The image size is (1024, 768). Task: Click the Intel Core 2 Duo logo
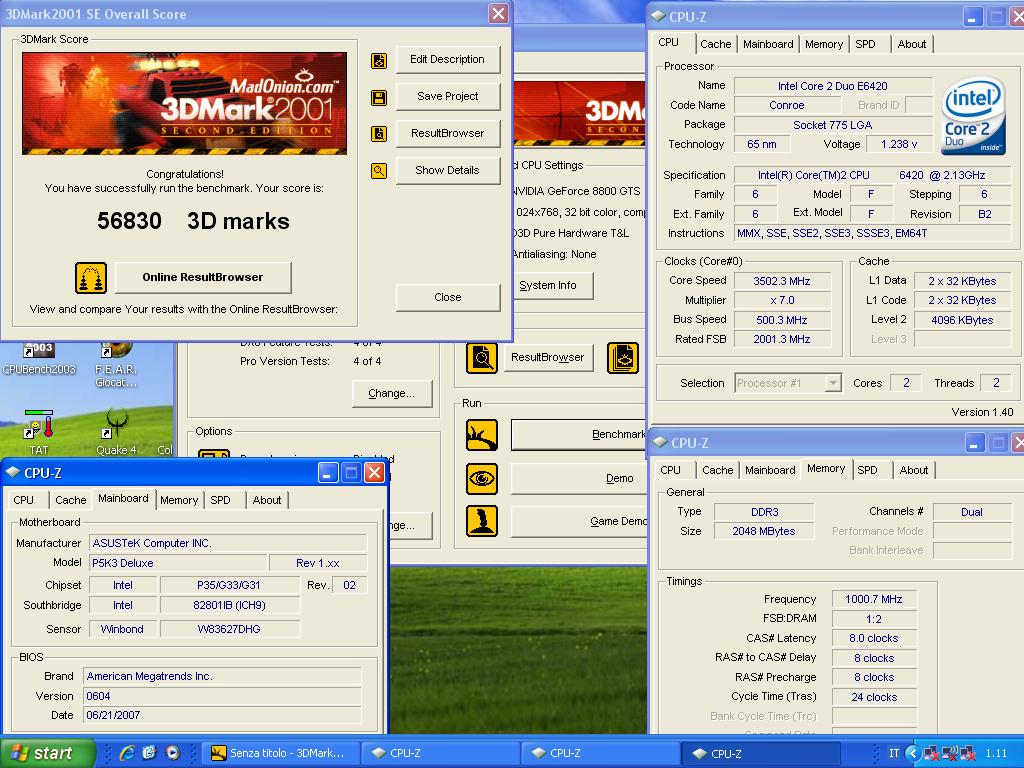[973, 116]
